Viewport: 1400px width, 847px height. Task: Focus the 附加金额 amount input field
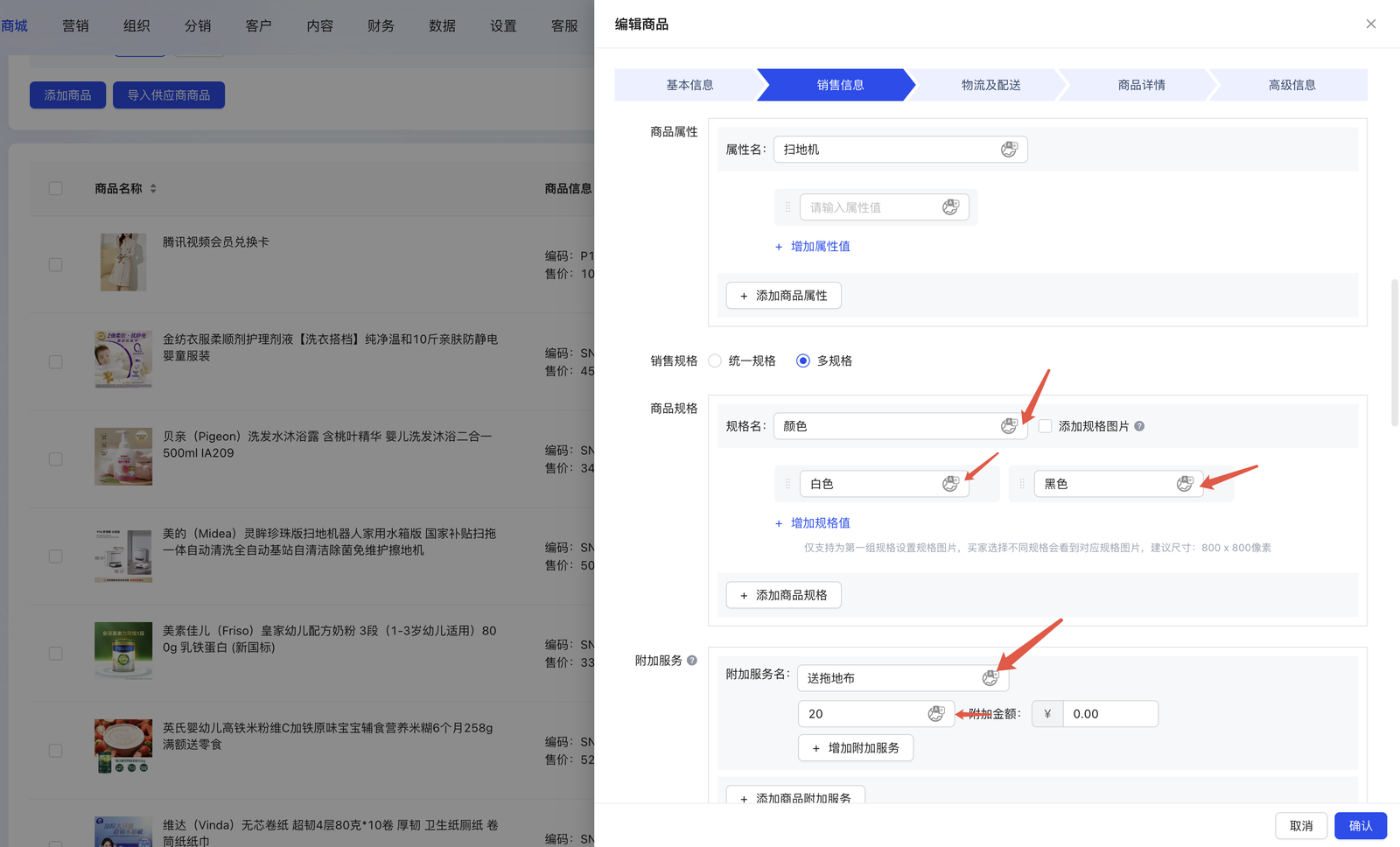[x=1109, y=714]
